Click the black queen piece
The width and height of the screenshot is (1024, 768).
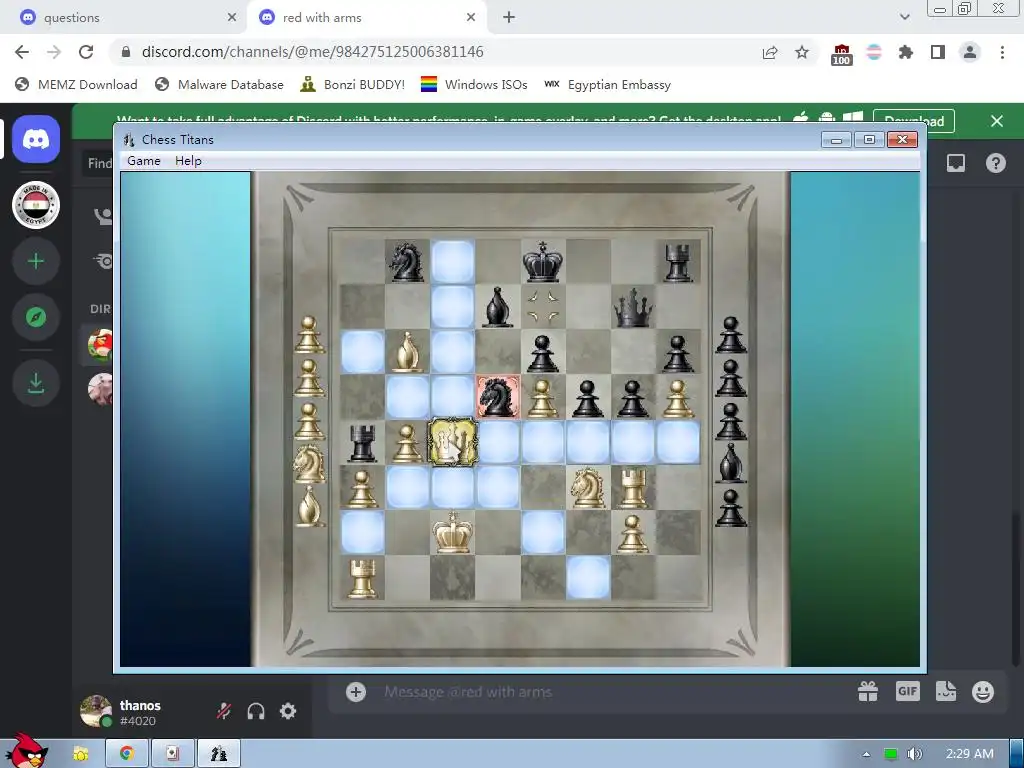633,307
